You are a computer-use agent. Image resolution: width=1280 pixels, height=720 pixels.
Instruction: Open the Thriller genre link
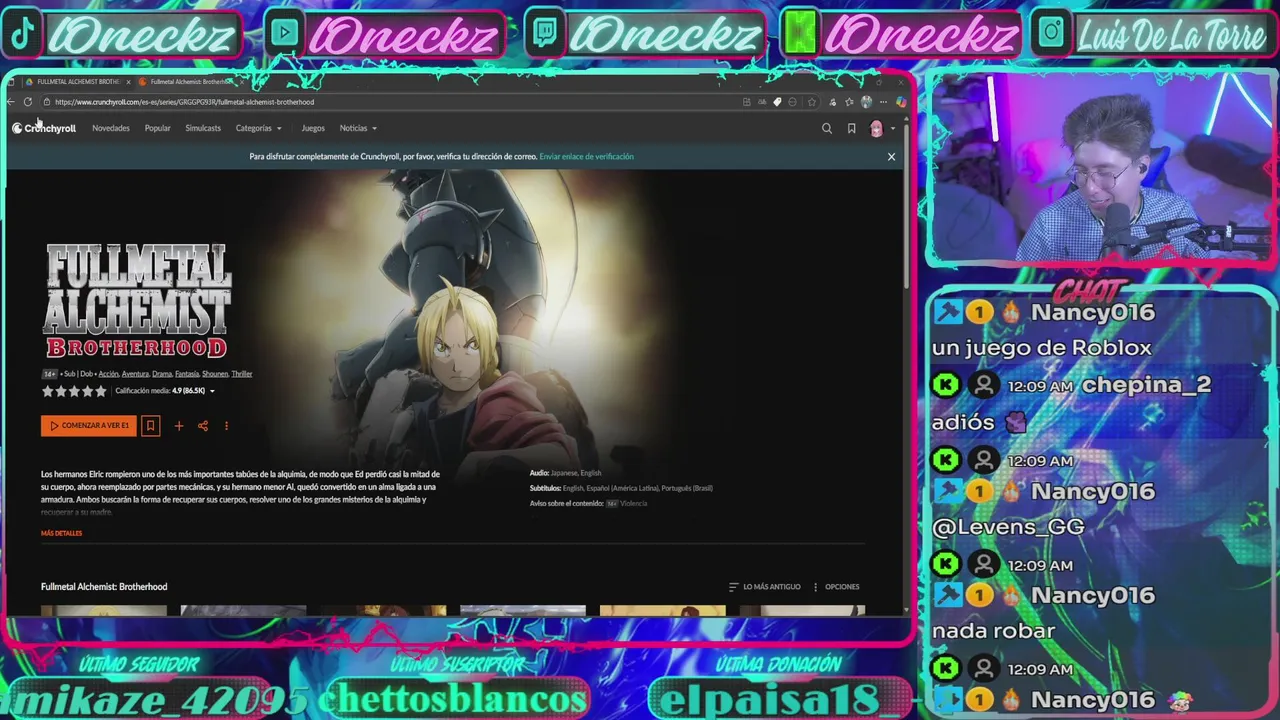point(242,374)
